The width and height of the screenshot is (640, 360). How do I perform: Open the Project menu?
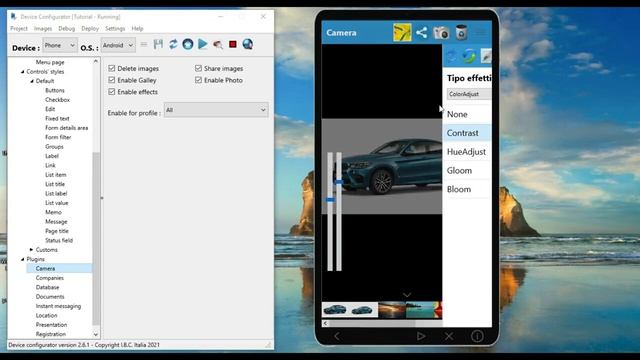(x=19, y=29)
